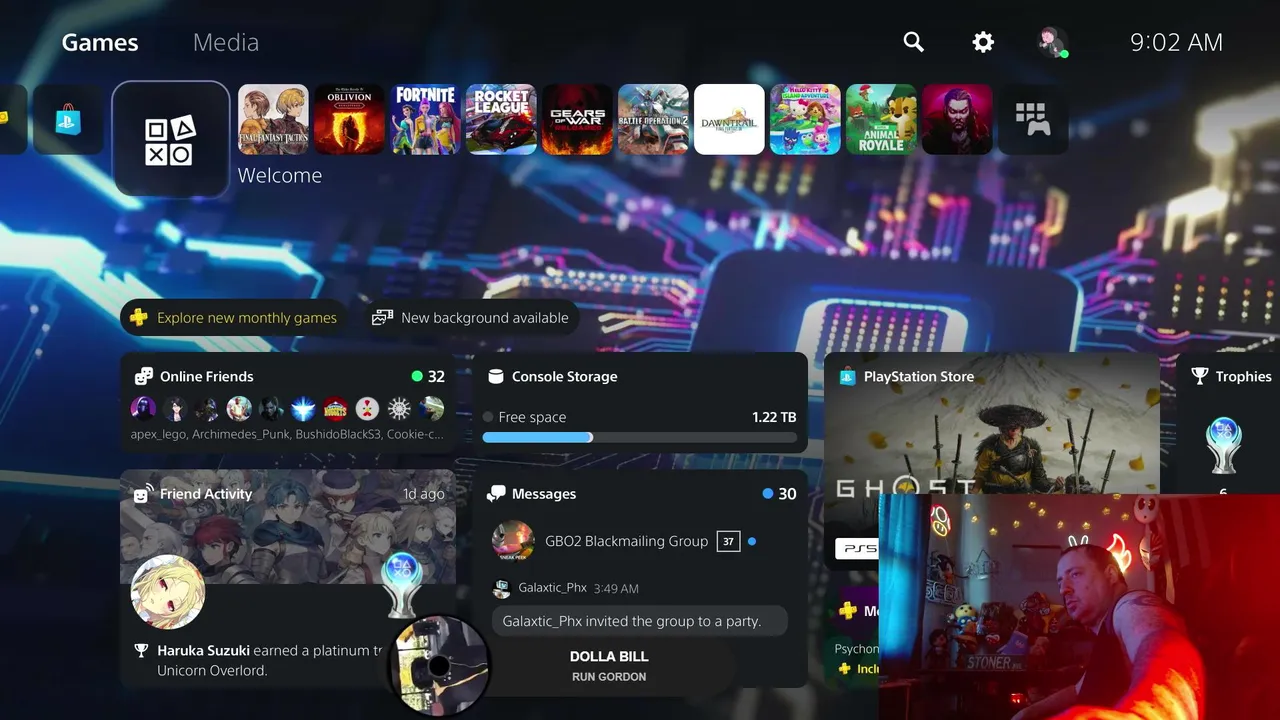Image resolution: width=1280 pixels, height=720 pixels.
Task: Click the Friend Activity platinum trophy badge
Action: pos(403,585)
